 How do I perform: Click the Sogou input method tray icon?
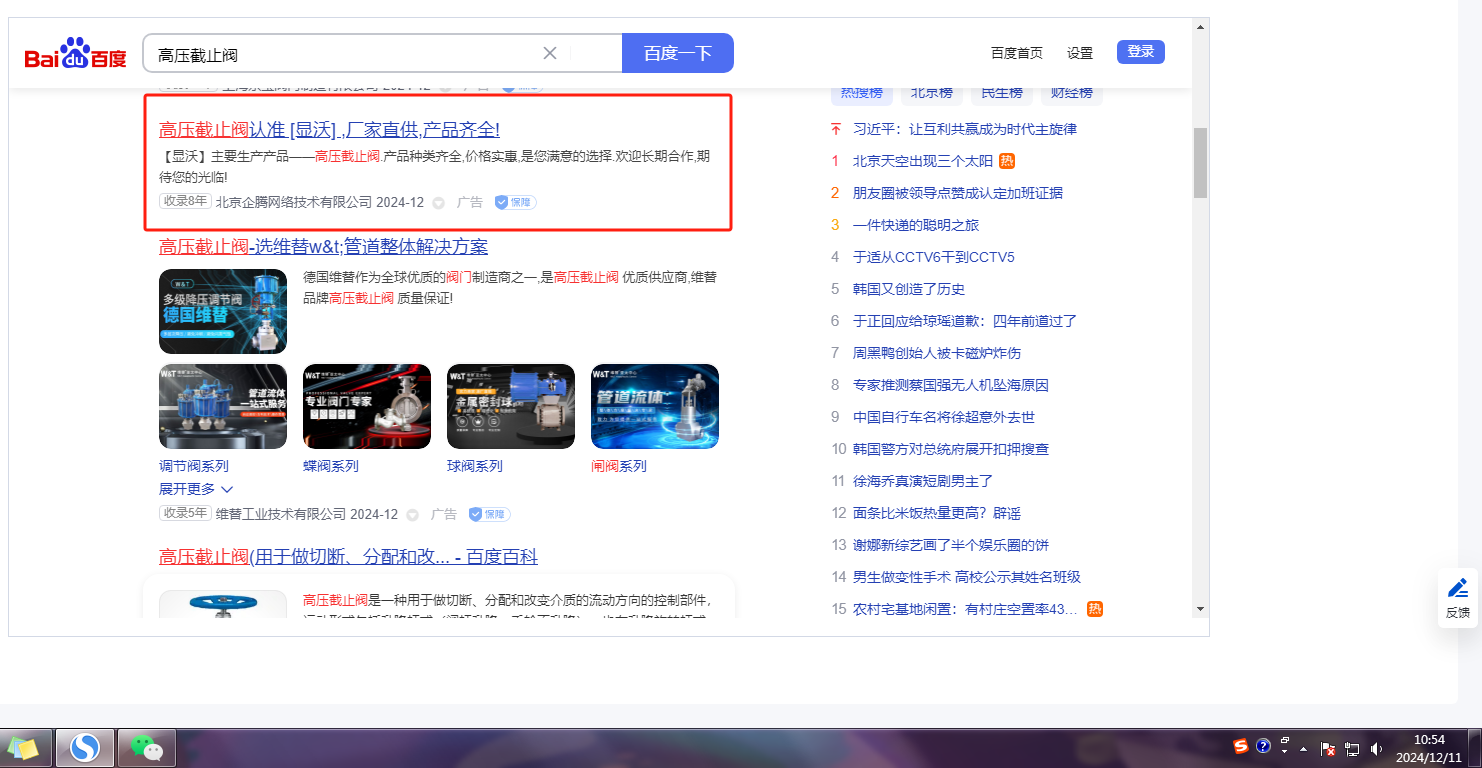(x=1241, y=746)
